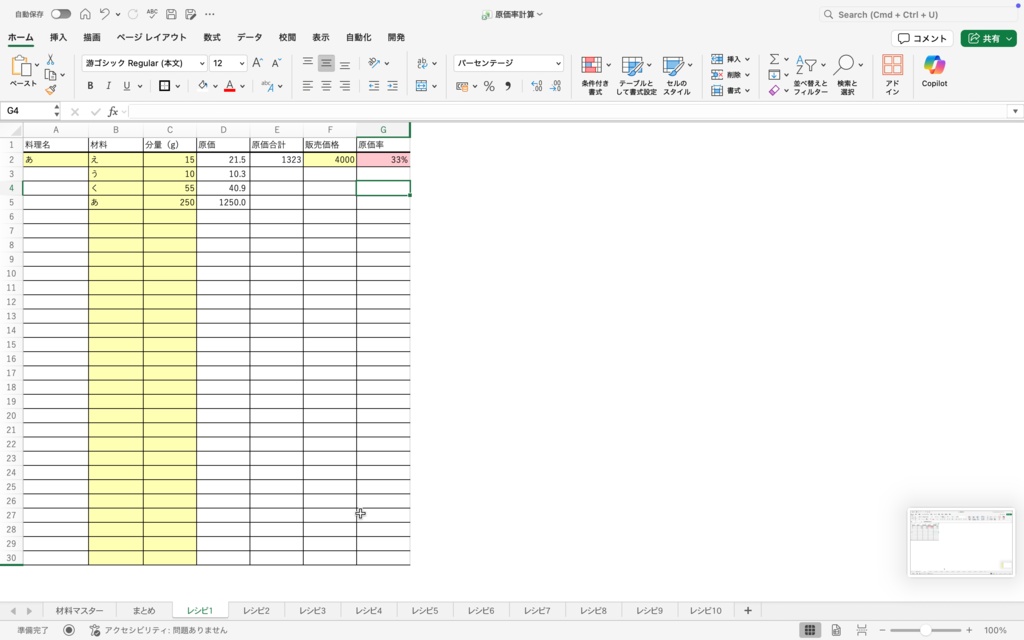The image size is (1024, 640).
Task: Click the Home icon in title bar
Action: click(x=85, y=14)
